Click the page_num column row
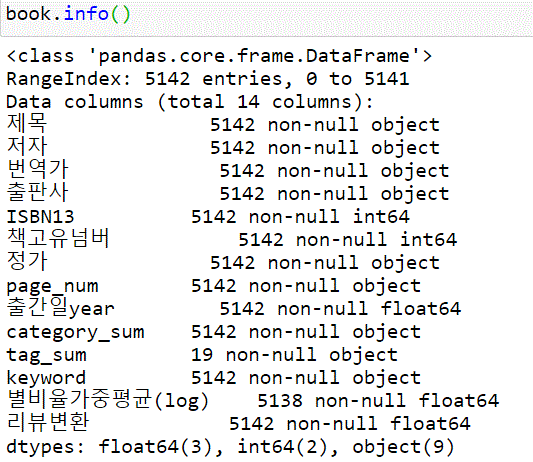Image resolution: width=533 pixels, height=462 pixels. pos(213,286)
